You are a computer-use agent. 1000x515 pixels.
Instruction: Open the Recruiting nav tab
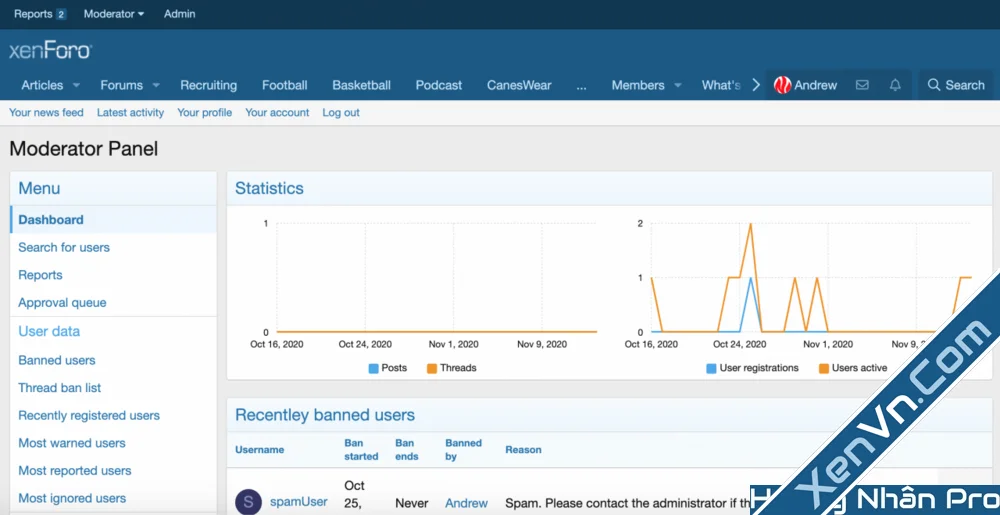point(208,85)
